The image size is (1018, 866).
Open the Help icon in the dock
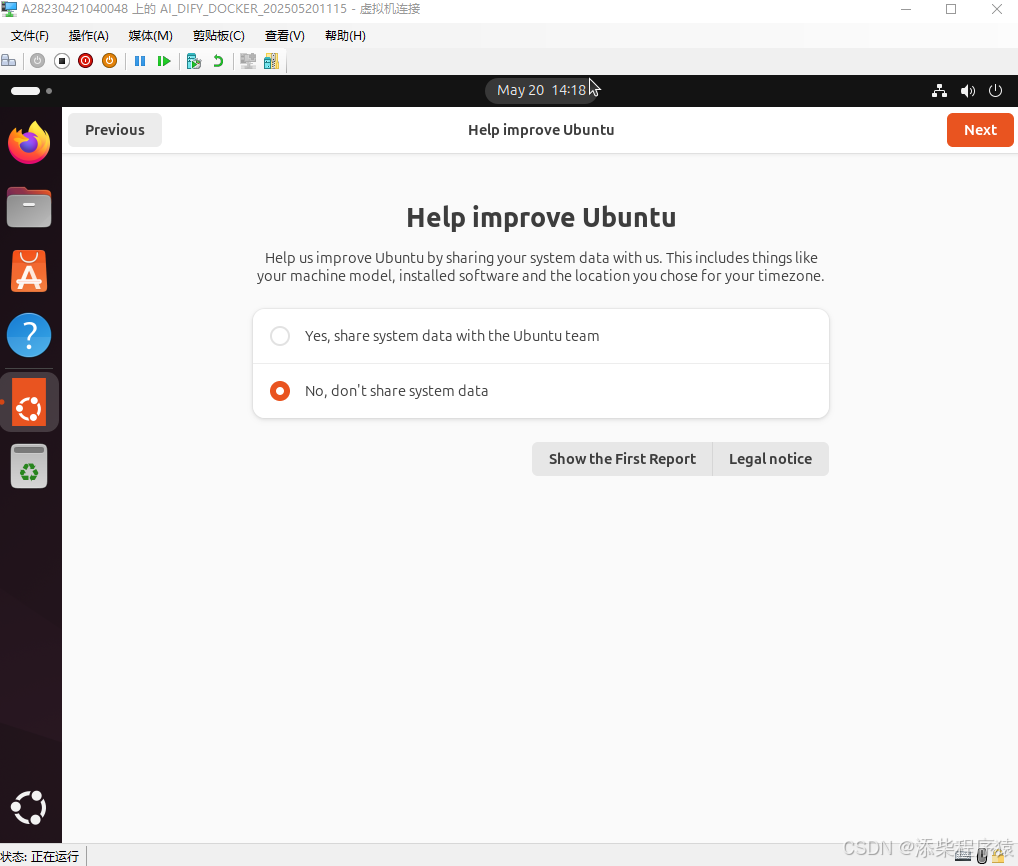click(x=29, y=335)
